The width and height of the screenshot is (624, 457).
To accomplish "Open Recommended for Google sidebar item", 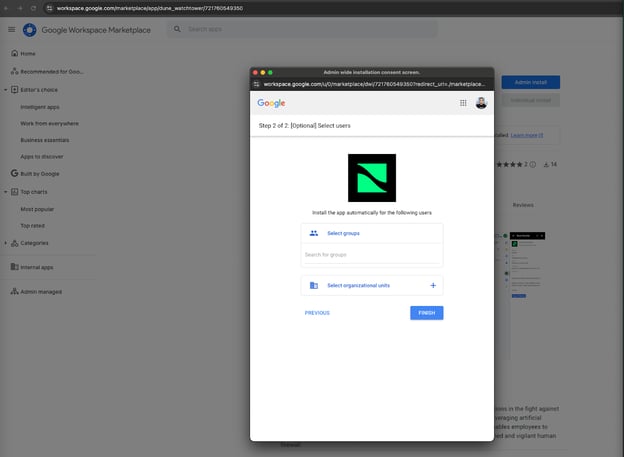I will pos(51,72).
